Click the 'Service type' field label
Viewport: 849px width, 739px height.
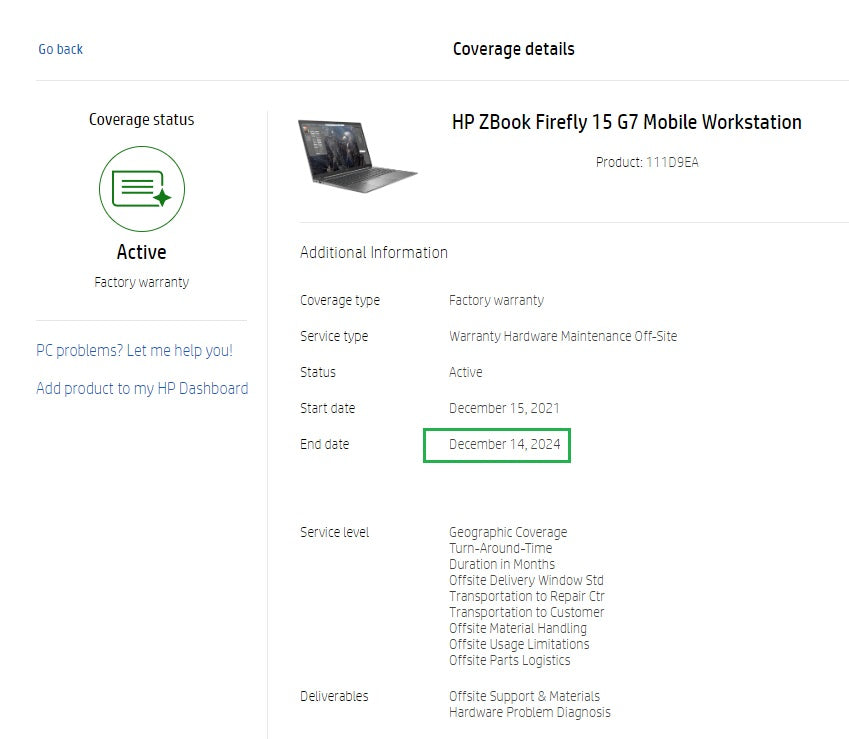[334, 336]
